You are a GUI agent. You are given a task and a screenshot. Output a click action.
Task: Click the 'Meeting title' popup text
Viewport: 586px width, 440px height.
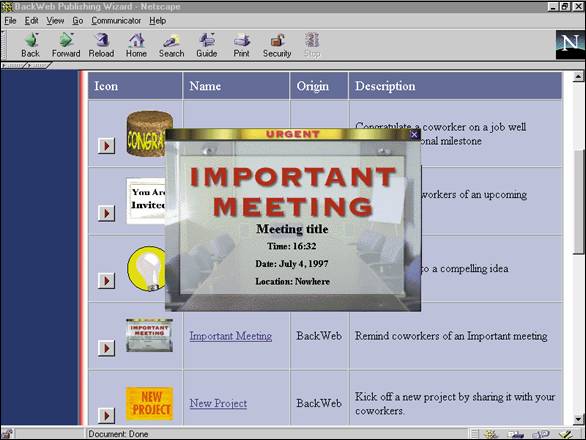point(292,229)
